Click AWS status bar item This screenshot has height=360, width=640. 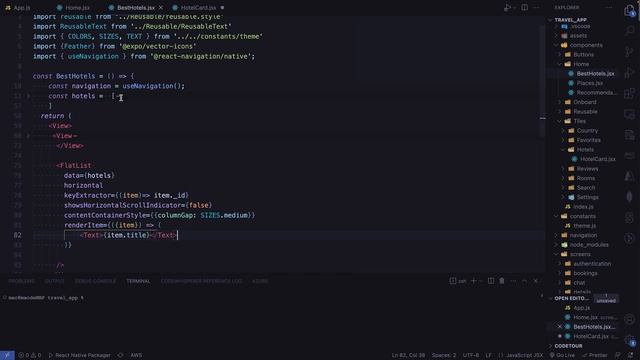pos(136,355)
